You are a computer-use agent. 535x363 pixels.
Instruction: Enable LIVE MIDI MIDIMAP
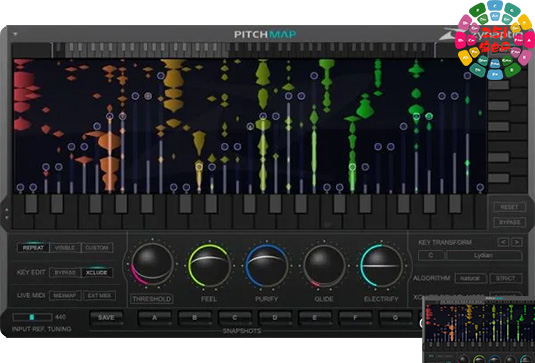tap(65, 295)
